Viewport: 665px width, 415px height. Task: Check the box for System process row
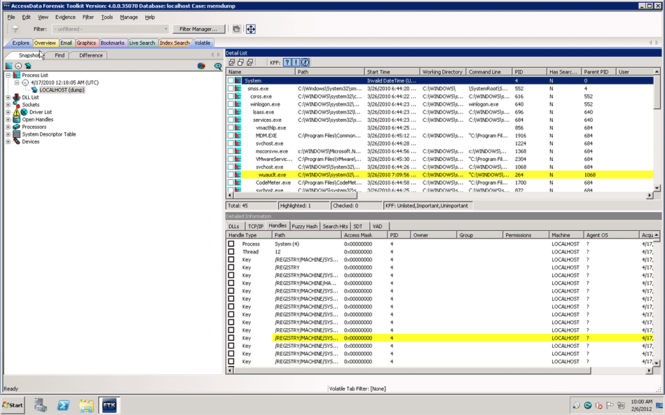pyautogui.click(x=231, y=81)
